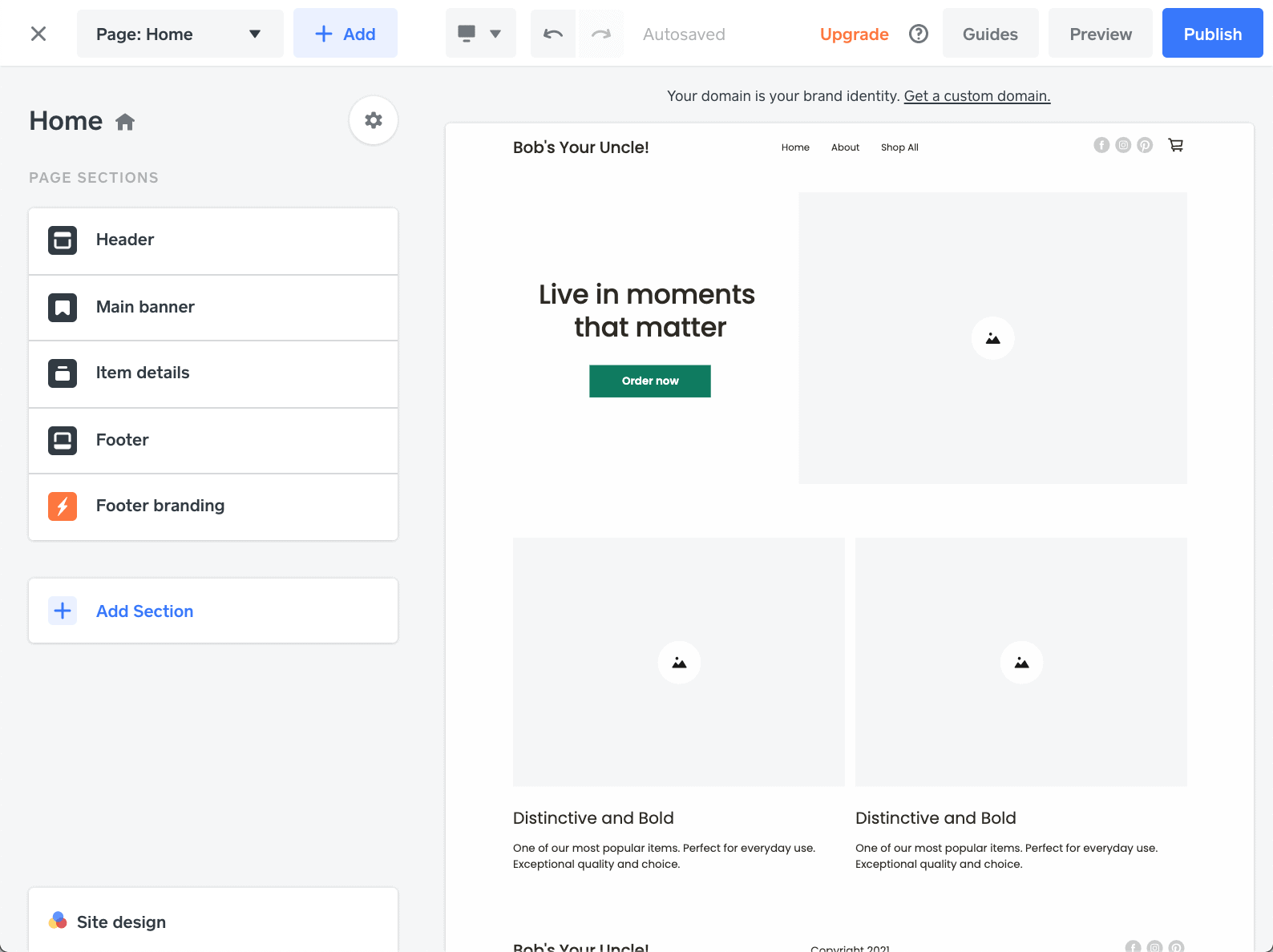Click the Autosaved status text
Viewport: 1273px width, 952px height.
[684, 34]
